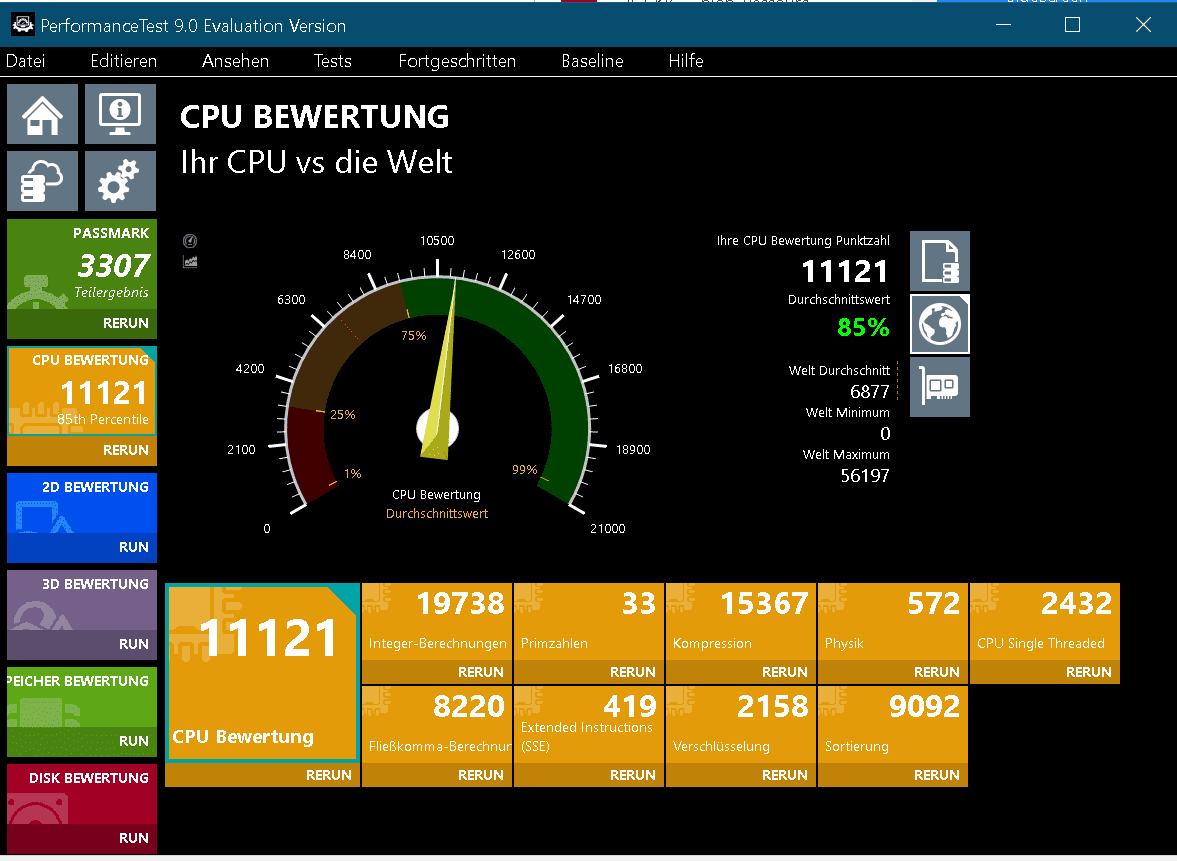The width and height of the screenshot is (1177, 861).
Task: Run the 2D Bewertung test
Action: [x=82, y=547]
